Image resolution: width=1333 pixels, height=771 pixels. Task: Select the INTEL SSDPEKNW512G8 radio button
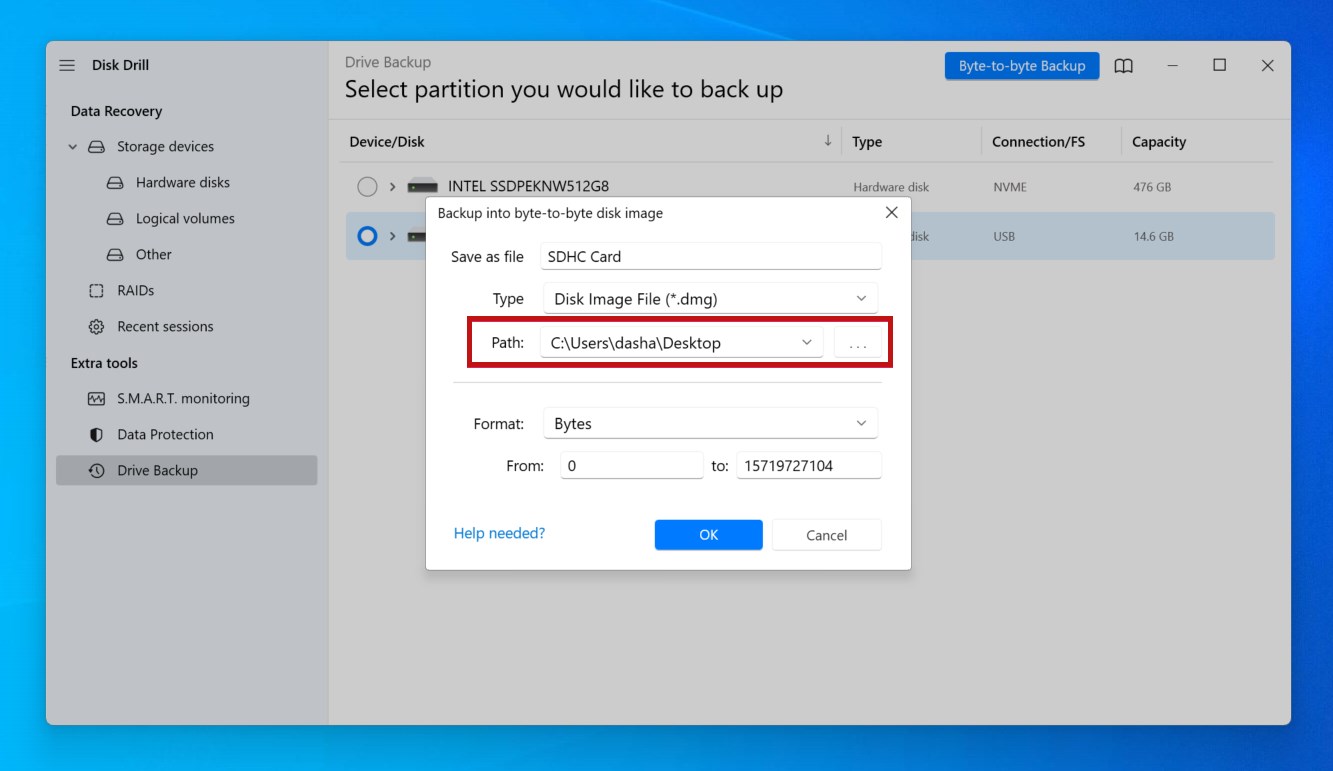coord(367,187)
